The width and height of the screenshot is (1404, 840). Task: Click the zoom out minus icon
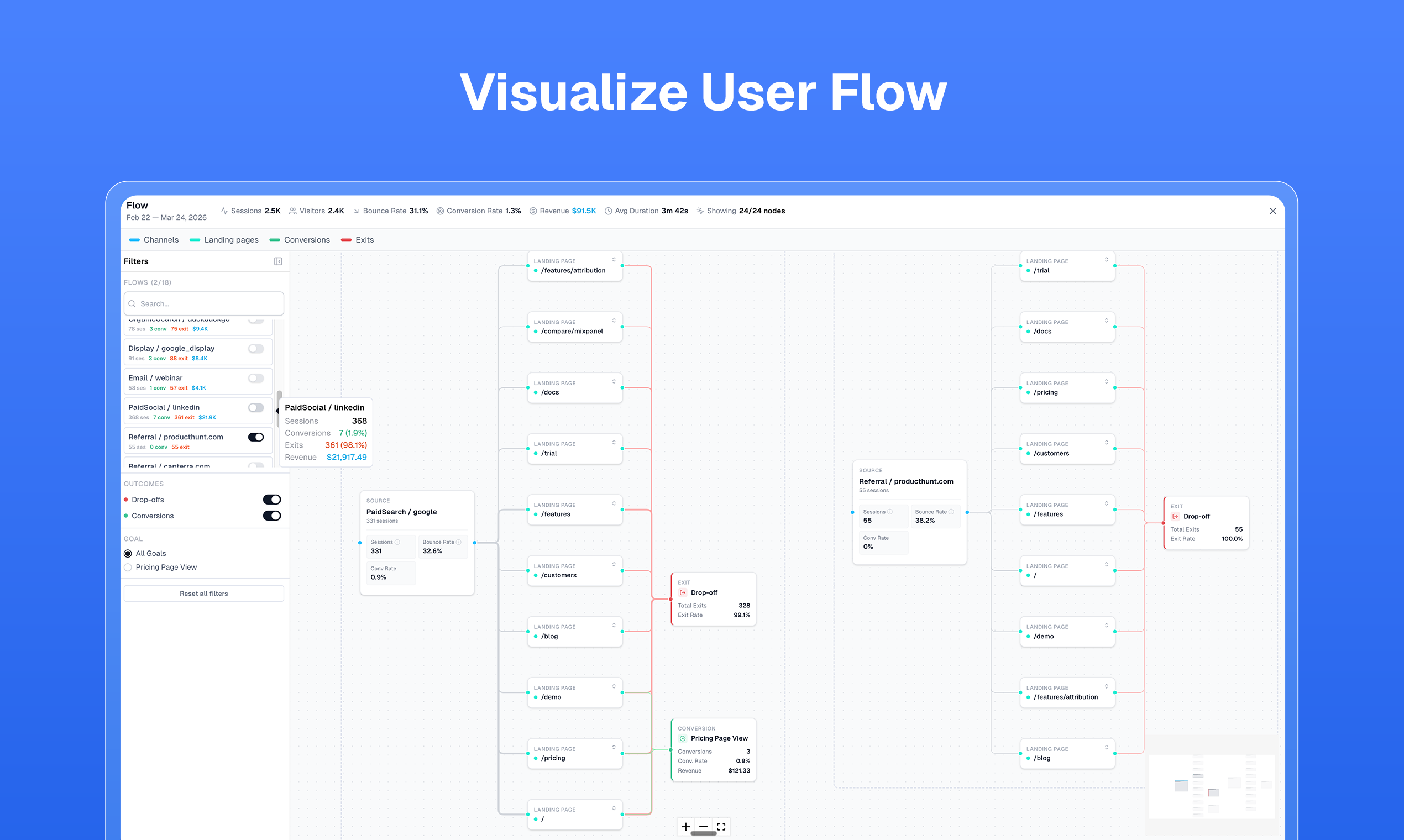coord(703,826)
